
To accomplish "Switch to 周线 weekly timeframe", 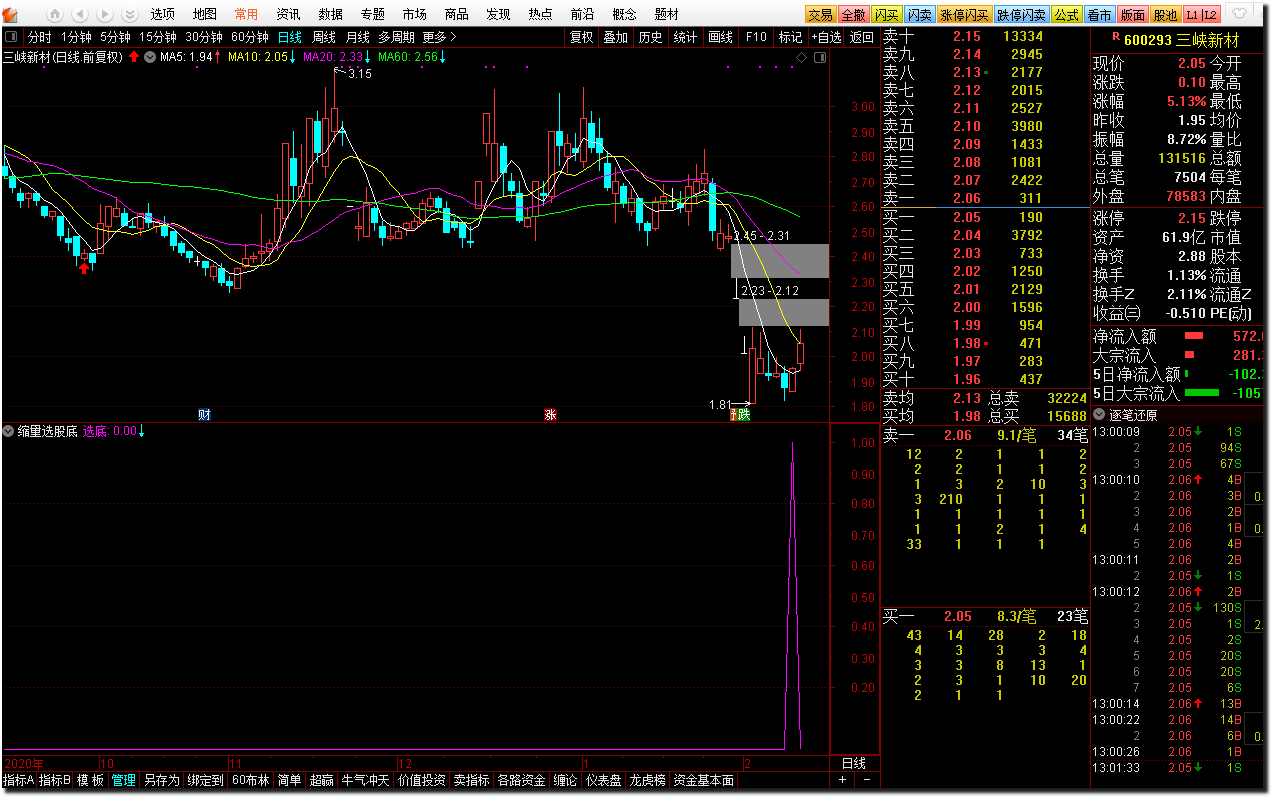I will tap(324, 37).
